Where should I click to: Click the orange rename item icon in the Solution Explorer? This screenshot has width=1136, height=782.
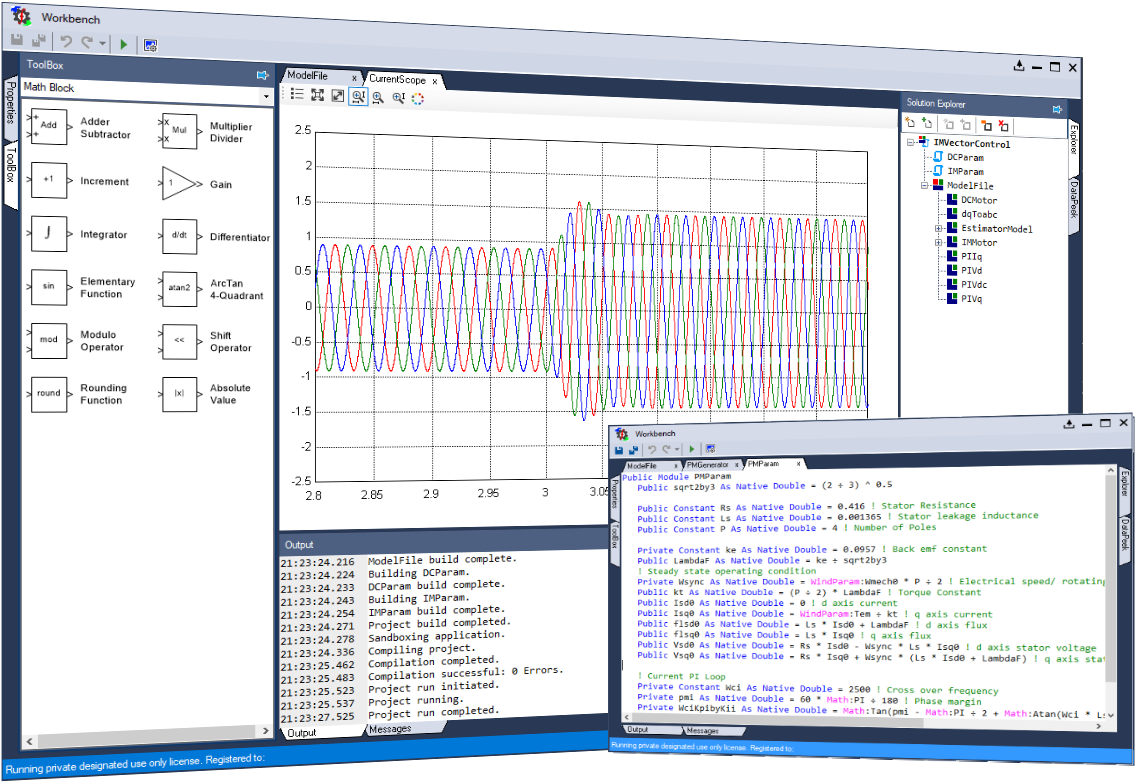coord(986,125)
